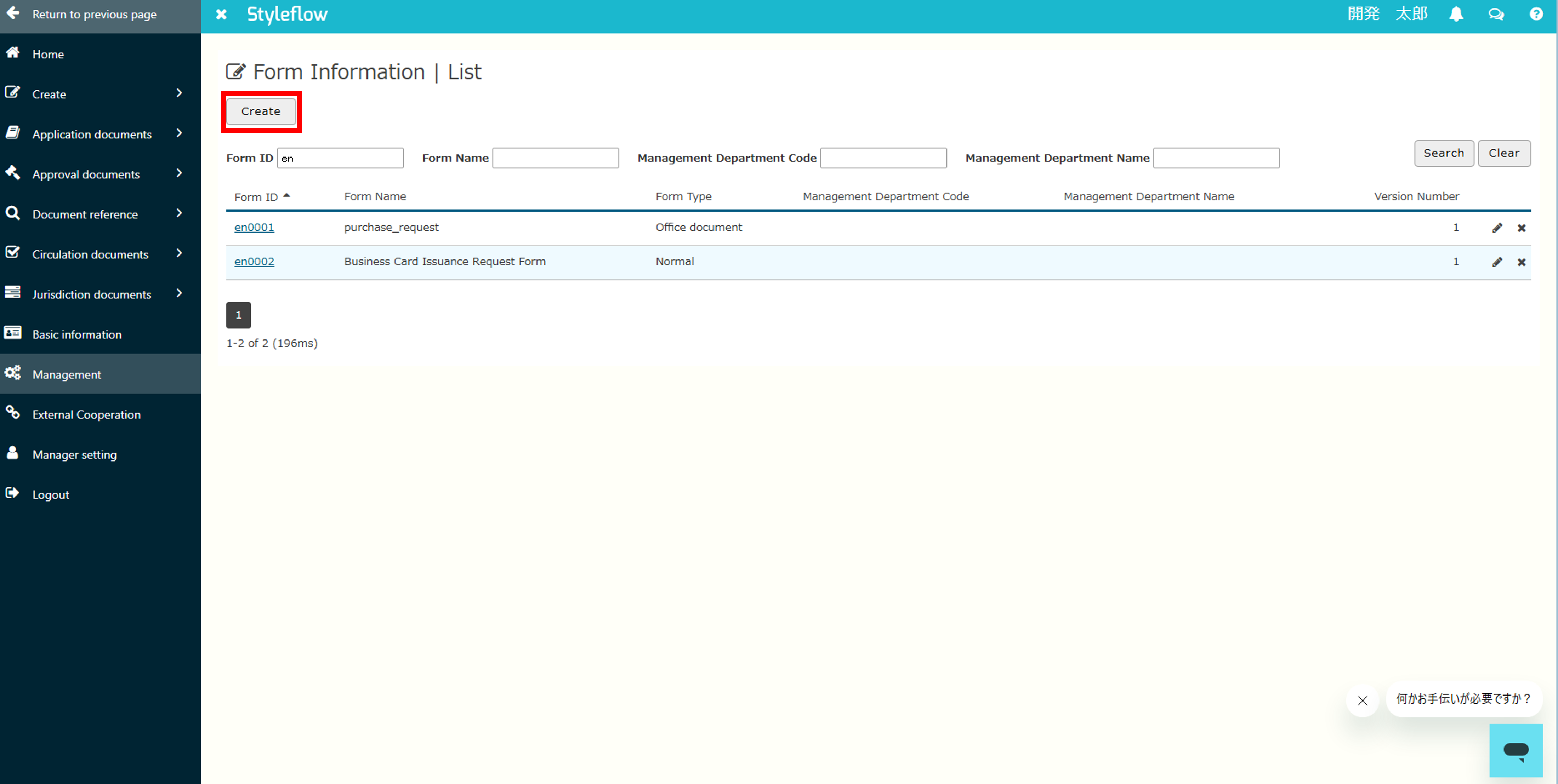Screen dimensions: 1558x784
Task: Edit form en0001 with pencil icon
Action: (x=1497, y=228)
